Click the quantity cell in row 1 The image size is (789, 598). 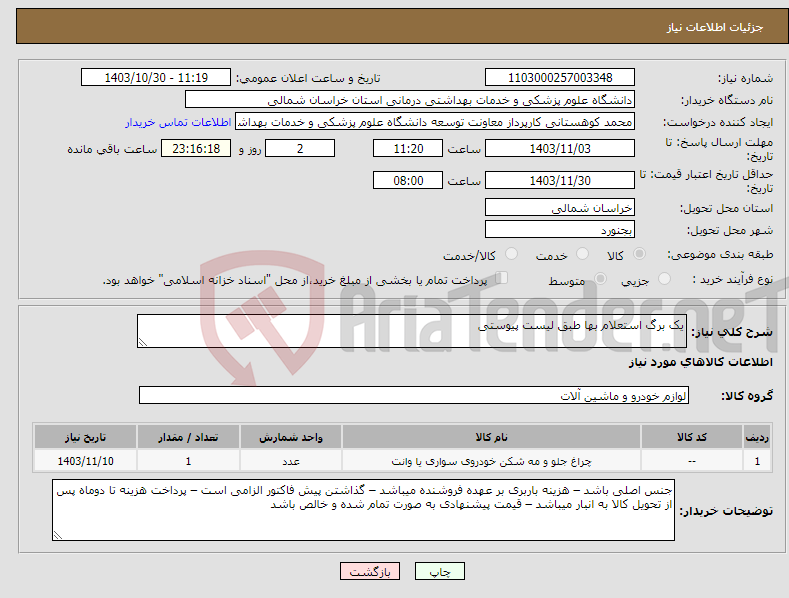pyautogui.click(x=188, y=461)
